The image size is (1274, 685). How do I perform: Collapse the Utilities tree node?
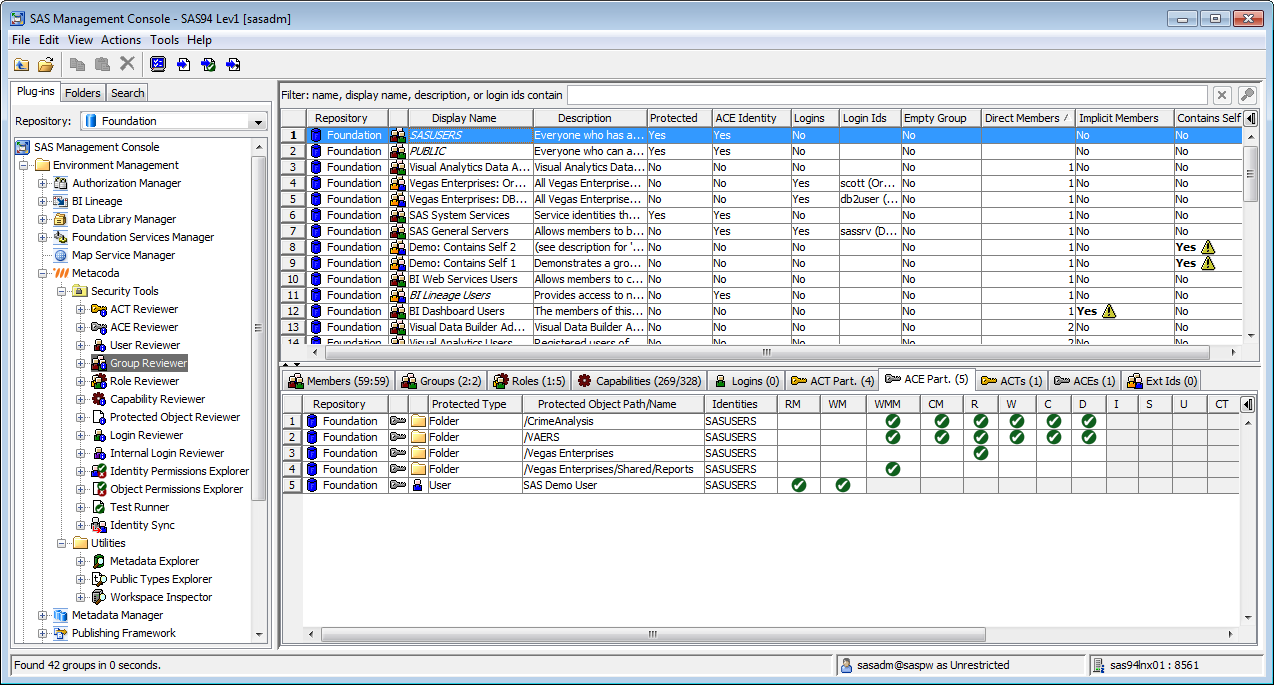pos(61,543)
